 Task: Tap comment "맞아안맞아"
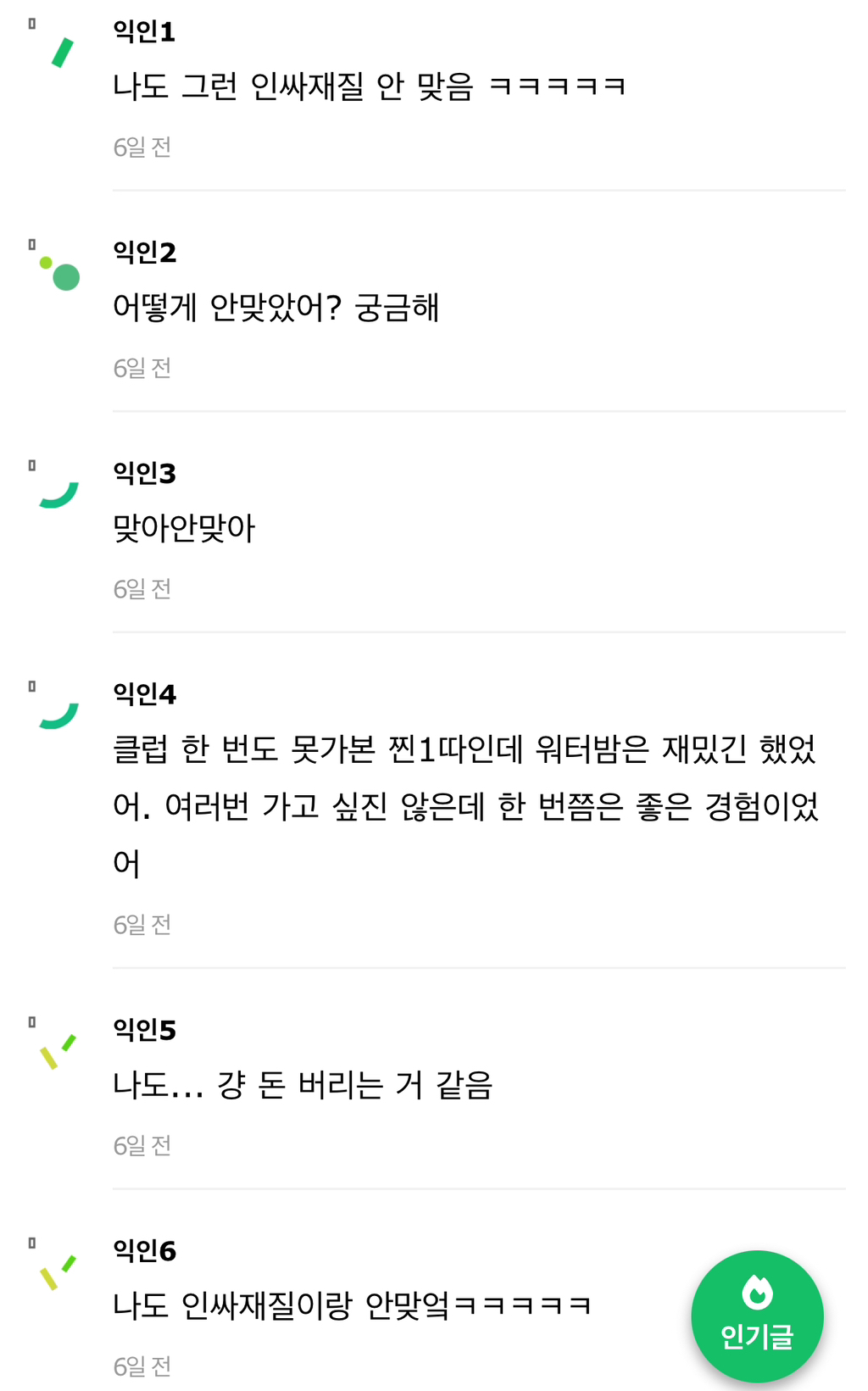tap(184, 528)
